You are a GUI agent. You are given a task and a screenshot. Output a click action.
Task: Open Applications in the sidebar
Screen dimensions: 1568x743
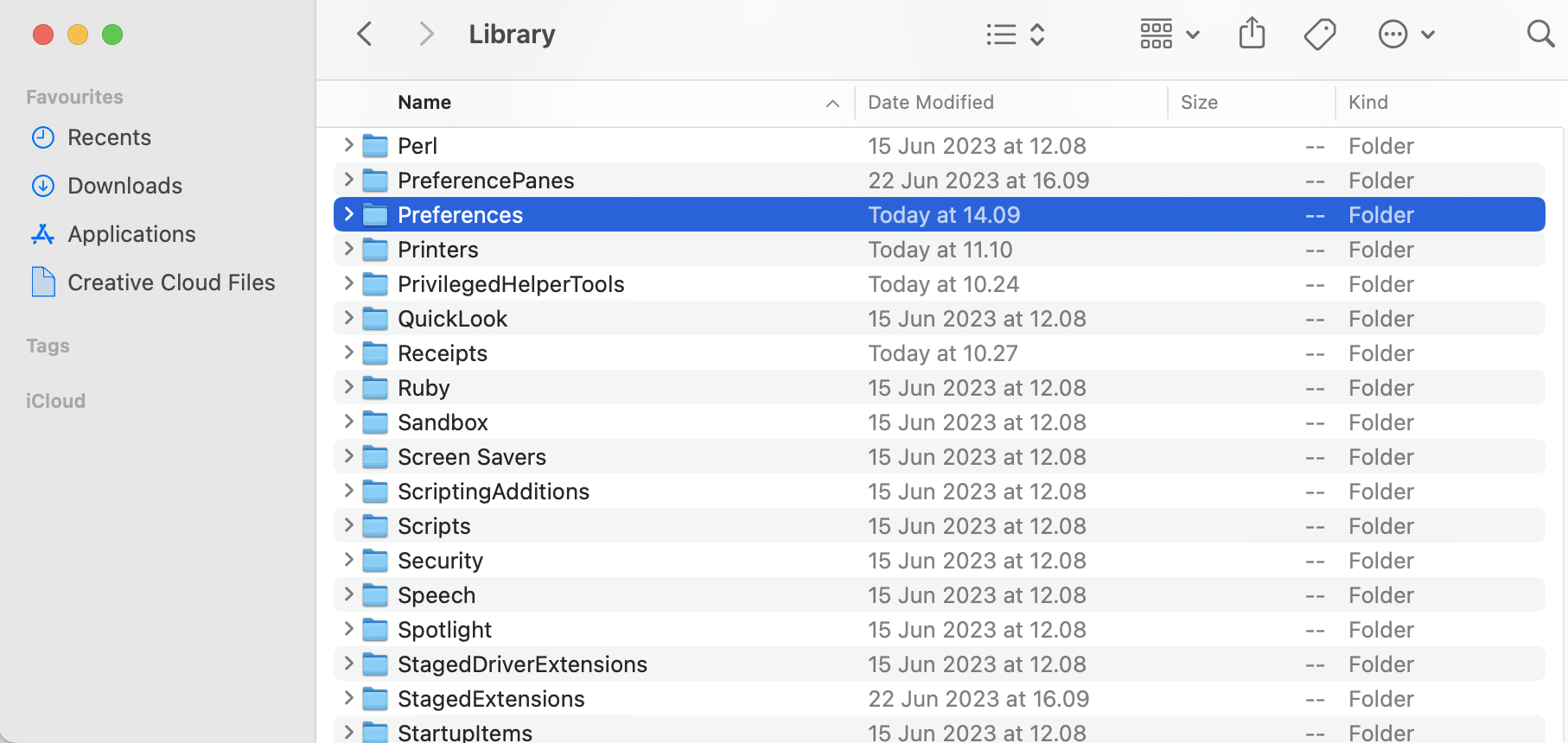point(131,234)
